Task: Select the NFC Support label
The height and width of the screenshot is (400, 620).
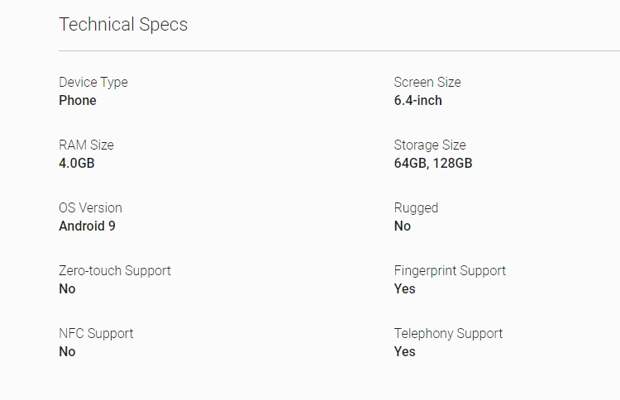Action: click(96, 334)
